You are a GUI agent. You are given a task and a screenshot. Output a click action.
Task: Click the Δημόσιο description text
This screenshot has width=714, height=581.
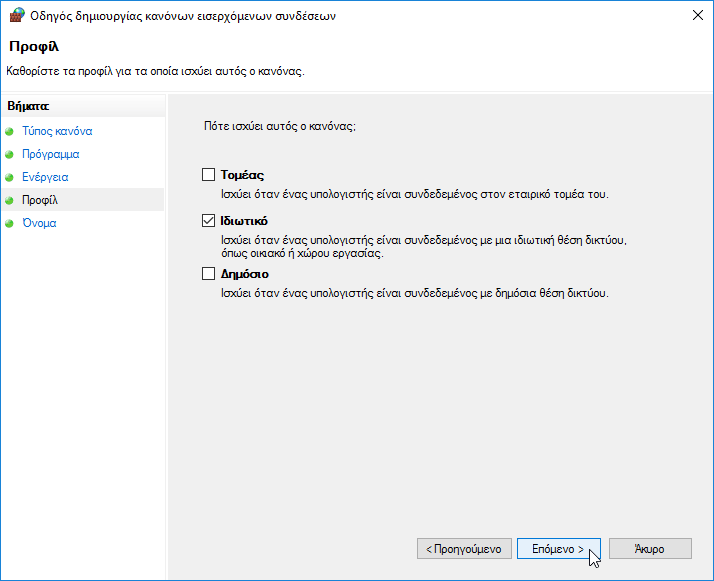point(415,293)
